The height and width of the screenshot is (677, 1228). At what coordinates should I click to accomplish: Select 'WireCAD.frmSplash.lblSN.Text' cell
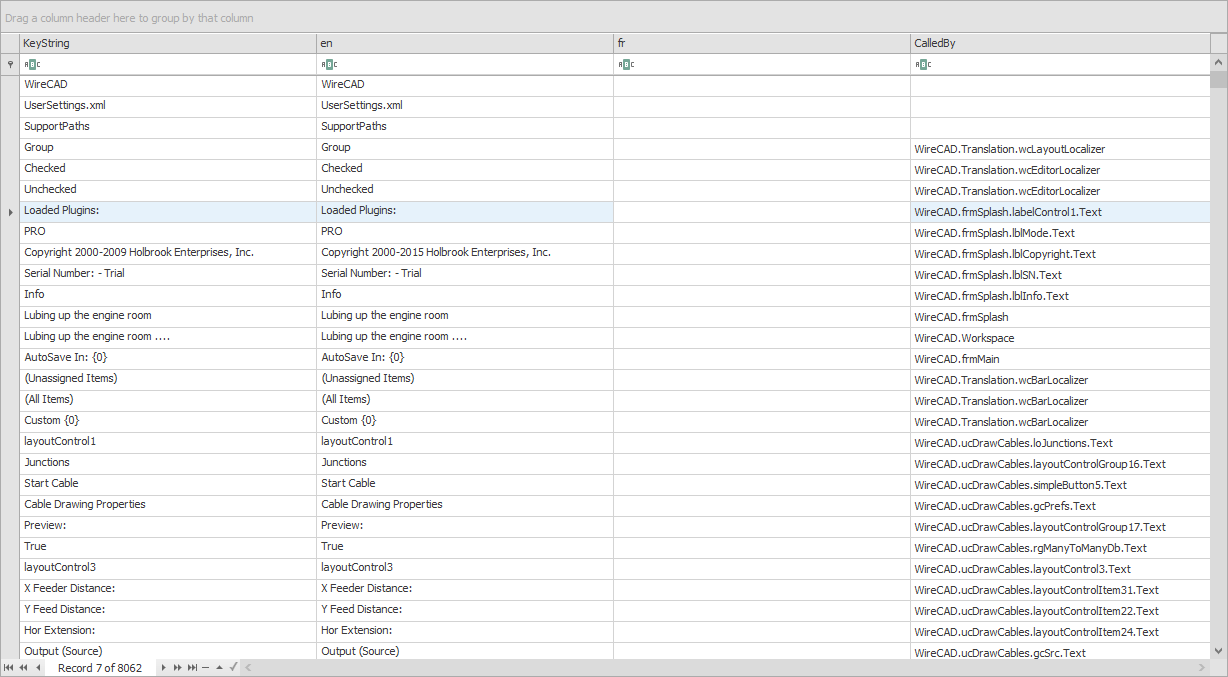click(1060, 274)
